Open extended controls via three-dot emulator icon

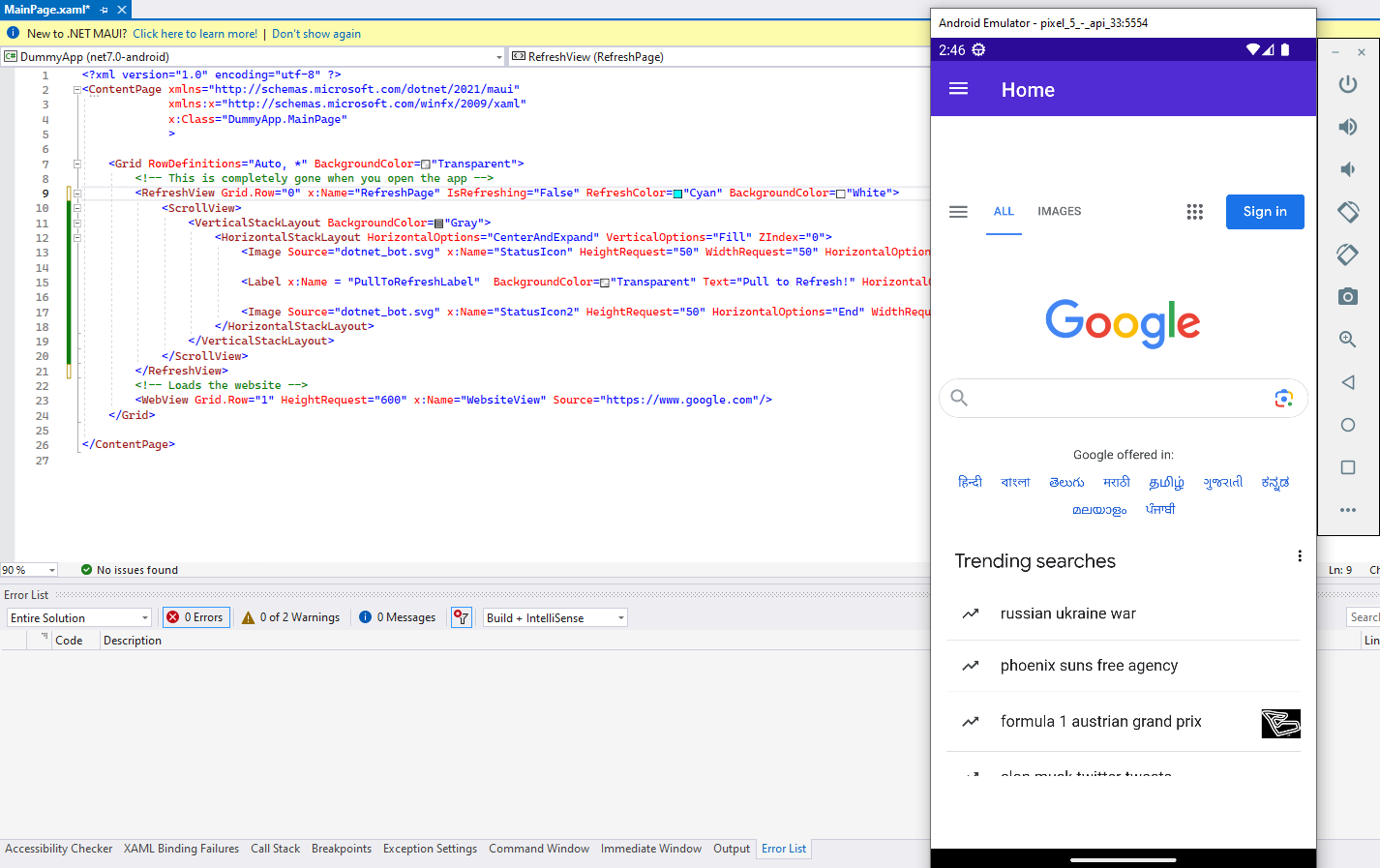1348,509
